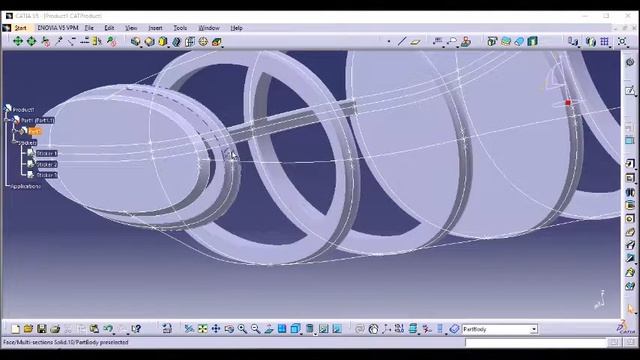Click the Open file folder icon
Screen dimensions: 640x360
(x=28, y=329)
